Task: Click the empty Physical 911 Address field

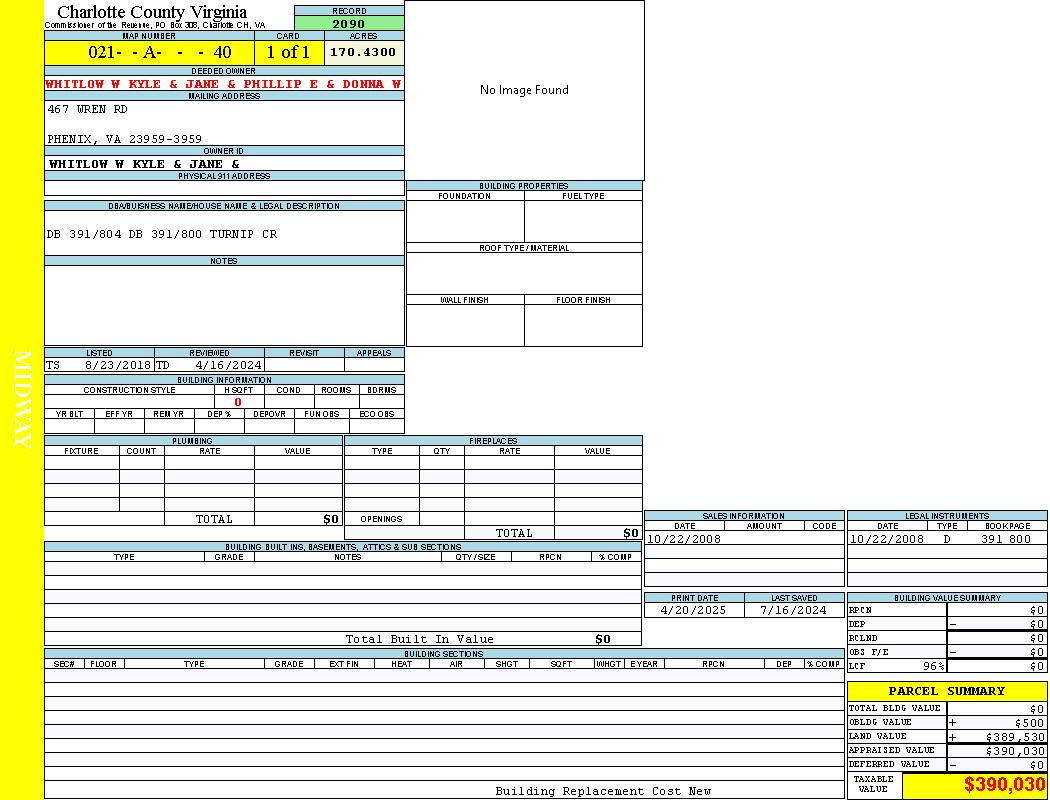Action: point(224,188)
